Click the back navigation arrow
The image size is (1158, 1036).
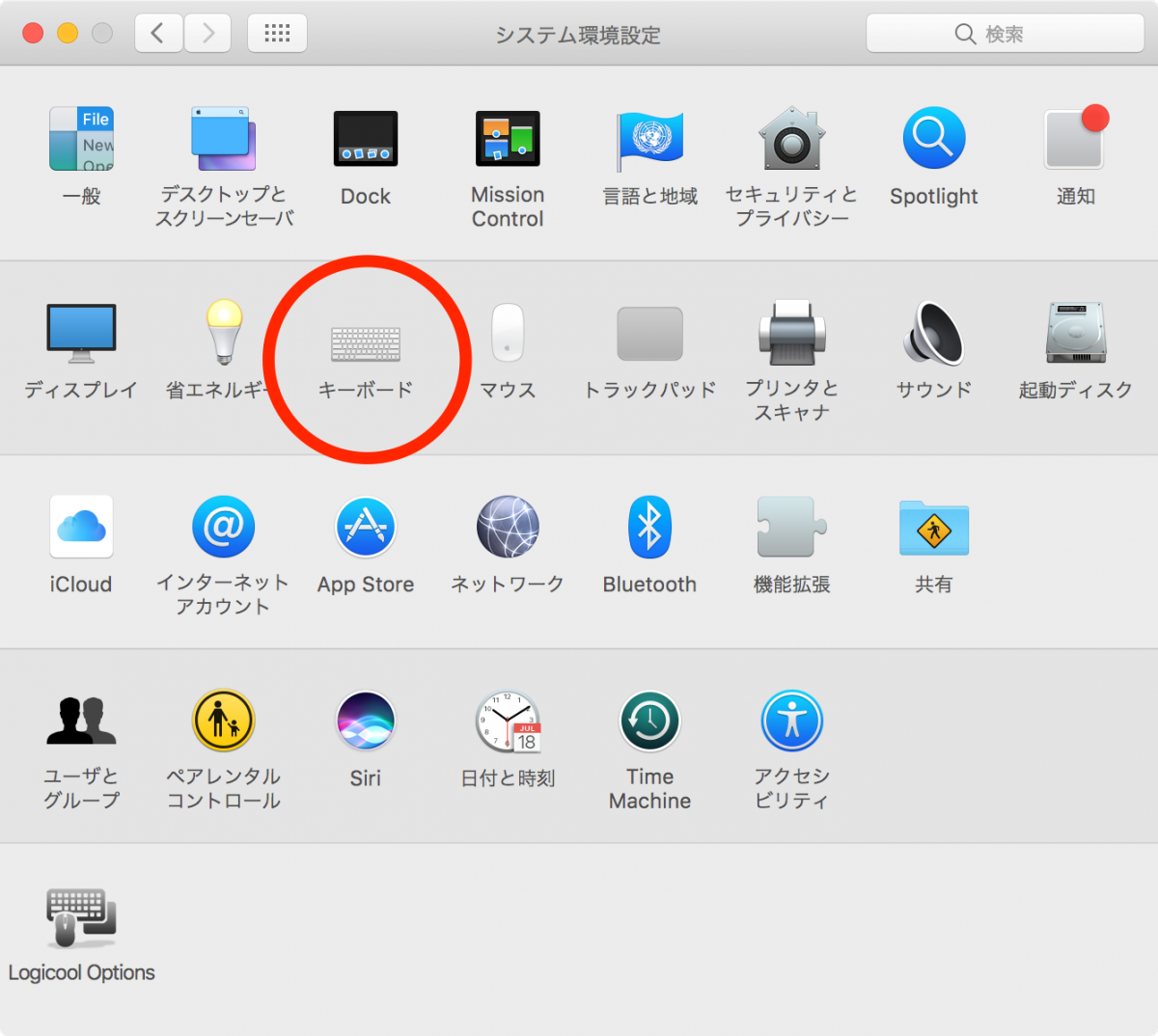158,32
